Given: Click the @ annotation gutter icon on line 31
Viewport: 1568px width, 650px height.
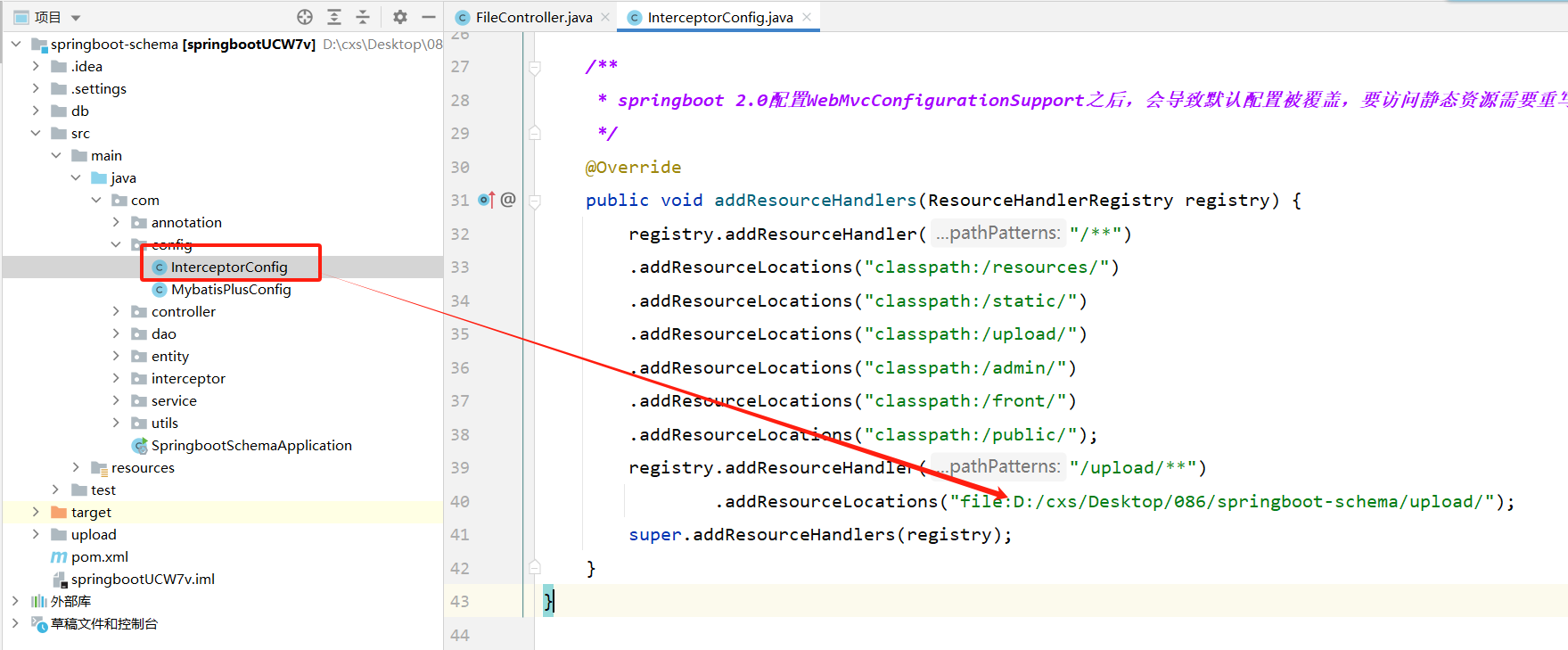Looking at the screenshot, I should 508,200.
